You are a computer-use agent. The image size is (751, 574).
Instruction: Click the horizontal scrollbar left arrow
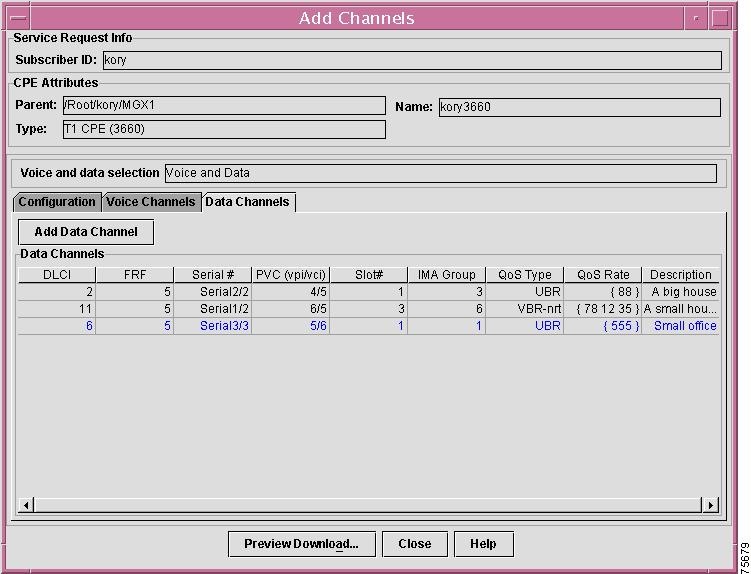pos(27,505)
